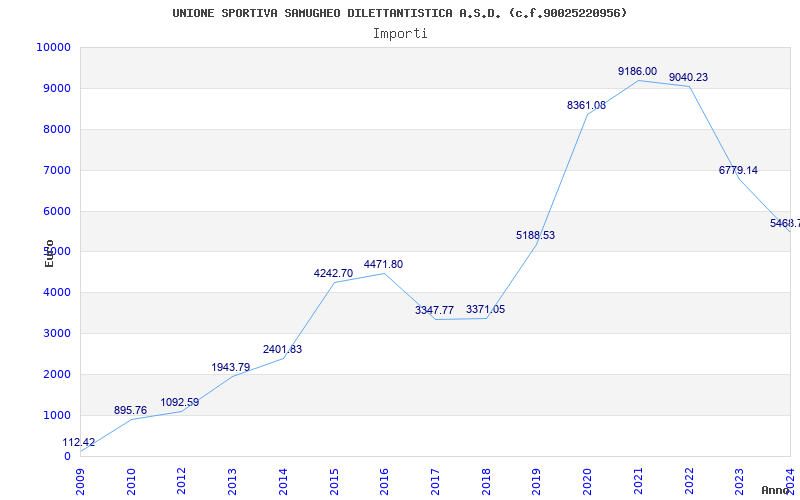The width and height of the screenshot is (800, 500).
Task: Click the x-axis year 2023
Action: 740,481
